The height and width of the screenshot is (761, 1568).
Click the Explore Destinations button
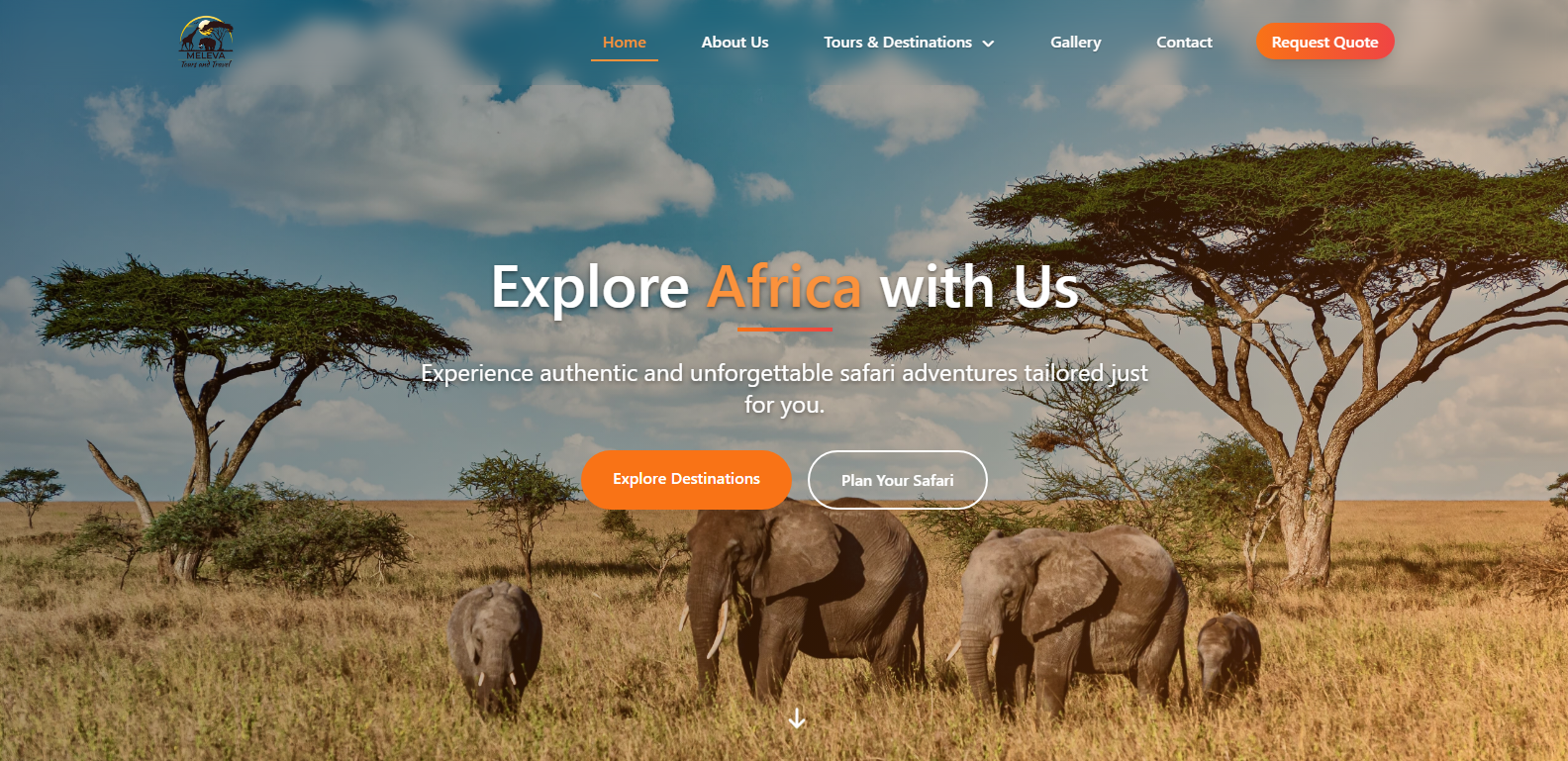click(686, 479)
